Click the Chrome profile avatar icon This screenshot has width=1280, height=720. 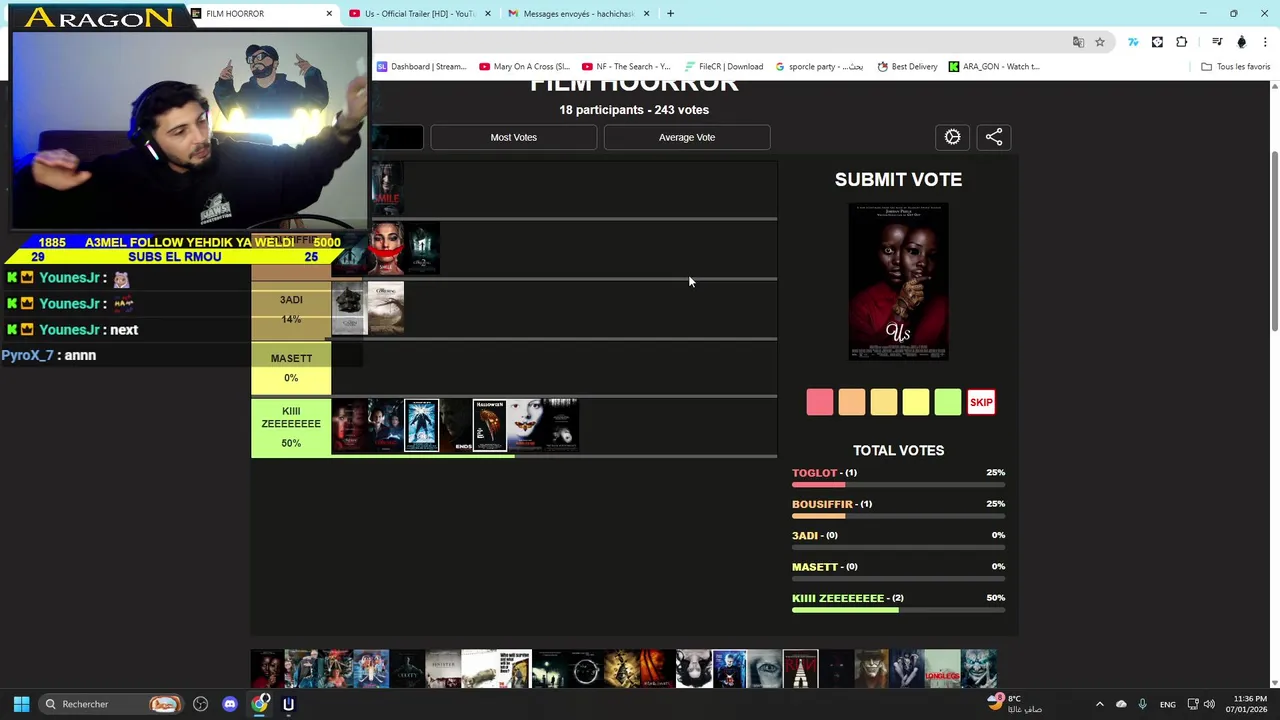click(x=1242, y=42)
